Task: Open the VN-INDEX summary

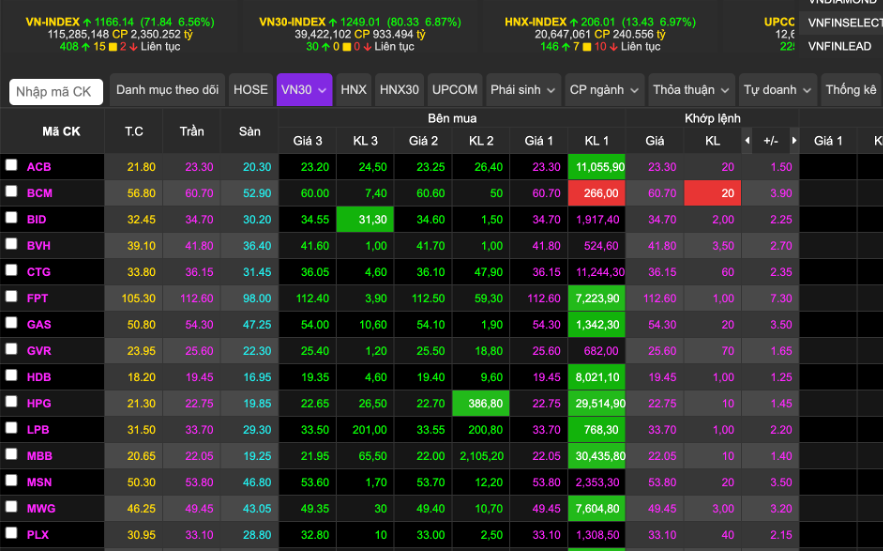Action: point(120,34)
